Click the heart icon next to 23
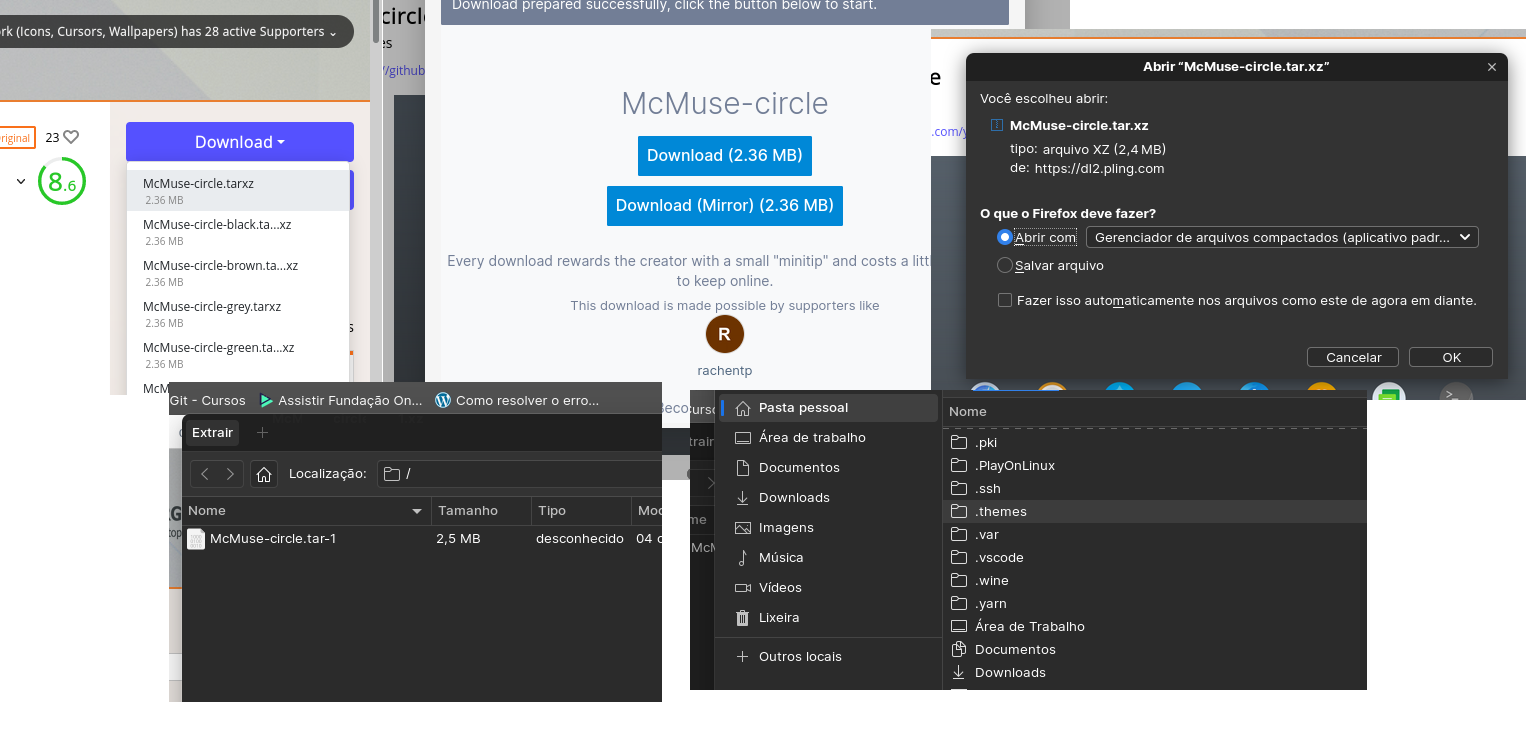 tap(71, 137)
